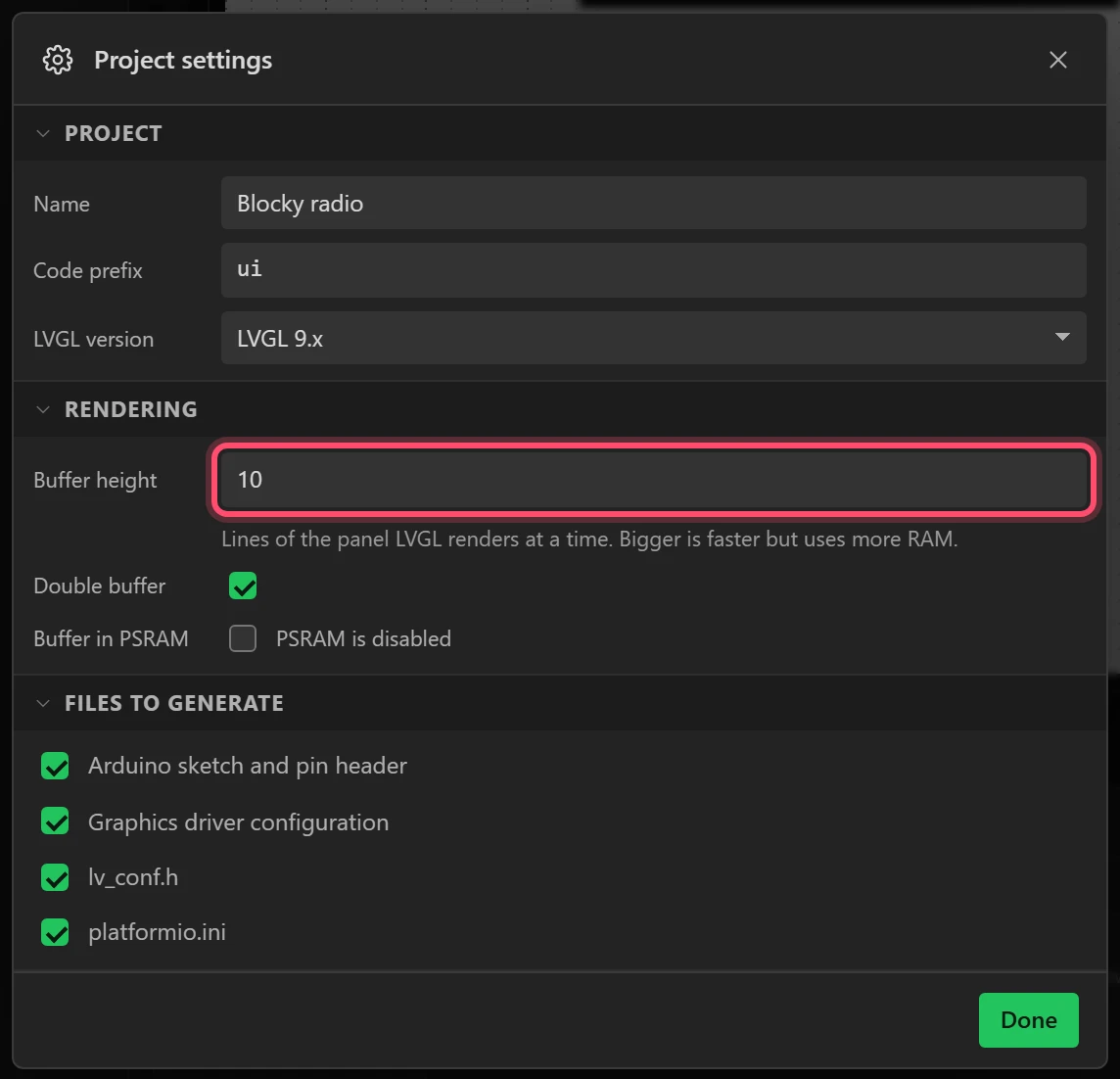Viewport: 1120px width, 1079px height.
Task: Click the buffer height help text about RAM
Action: [x=589, y=539]
